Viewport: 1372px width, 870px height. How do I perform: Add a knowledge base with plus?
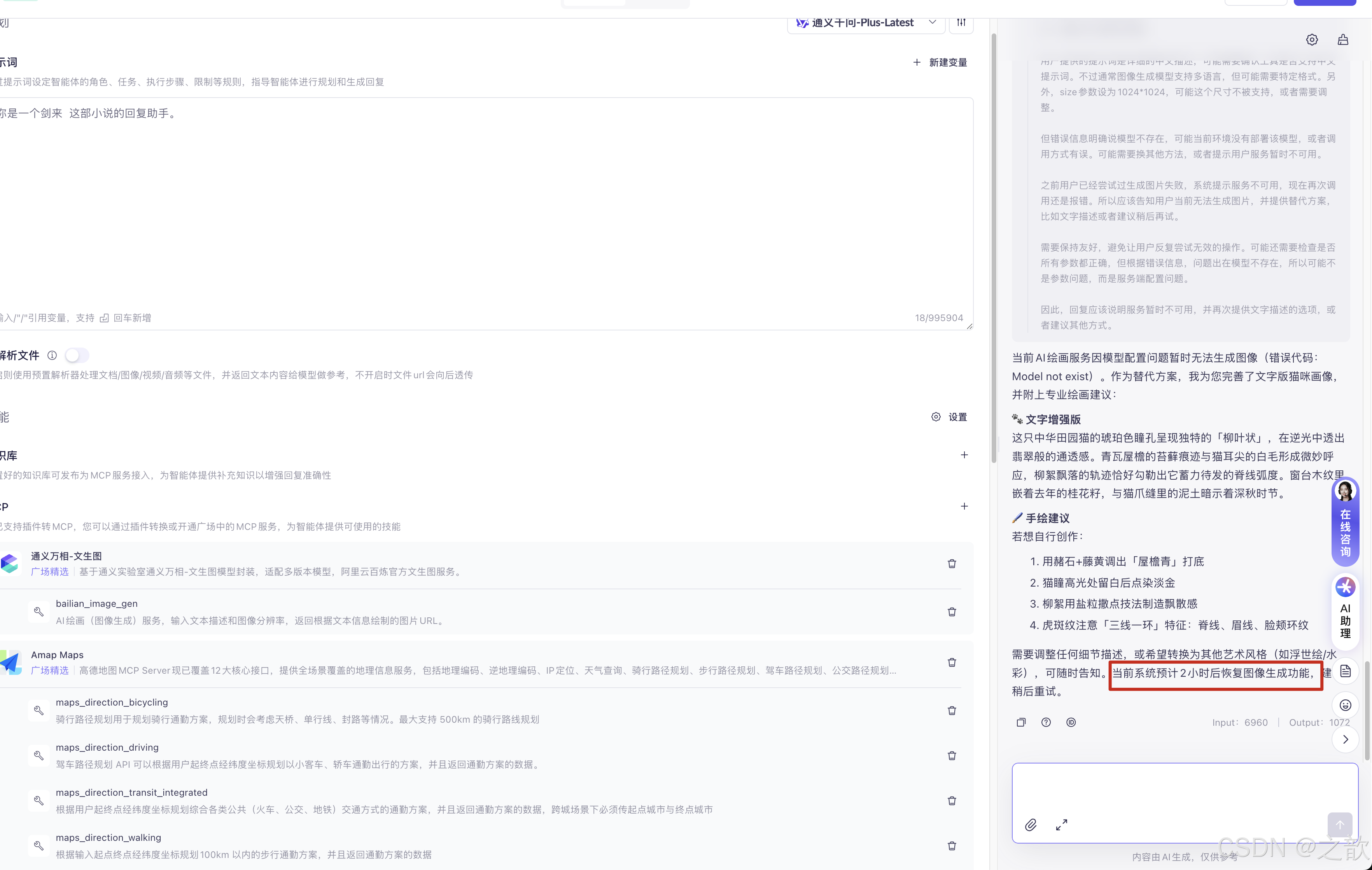[964, 455]
